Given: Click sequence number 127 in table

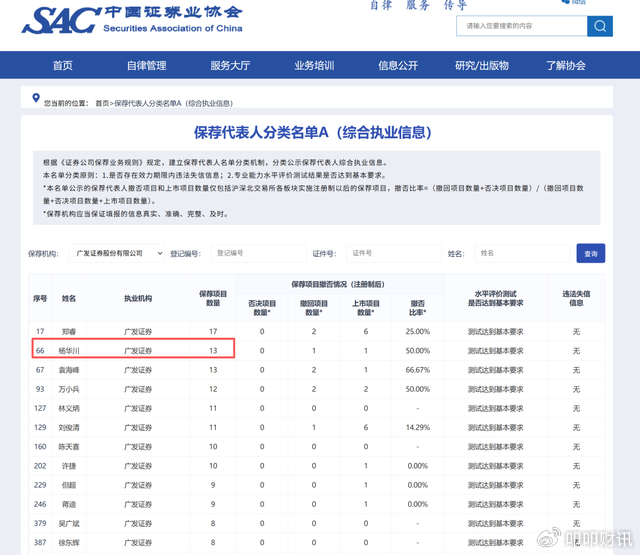Looking at the screenshot, I should point(40,408).
